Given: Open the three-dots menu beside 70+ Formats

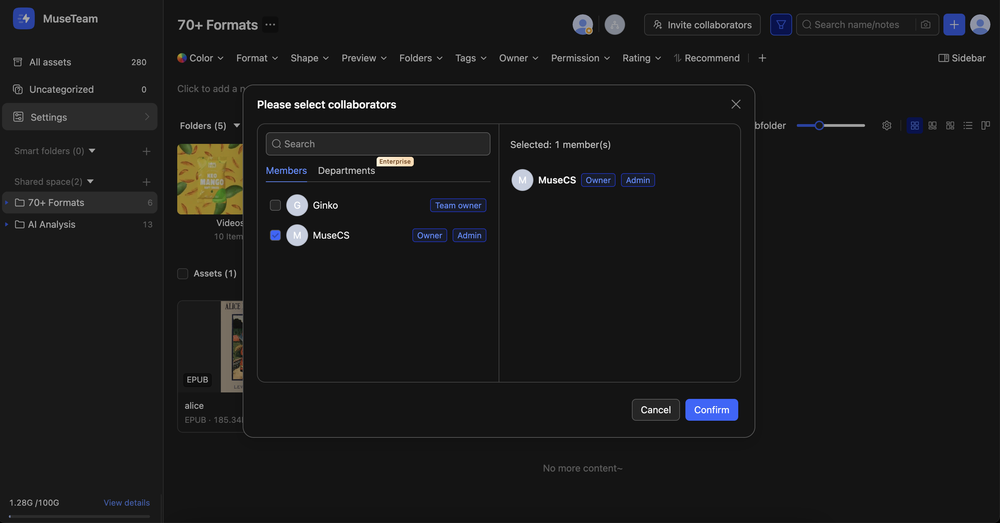Looking at the screenshot, I should [x=270, y=25].
